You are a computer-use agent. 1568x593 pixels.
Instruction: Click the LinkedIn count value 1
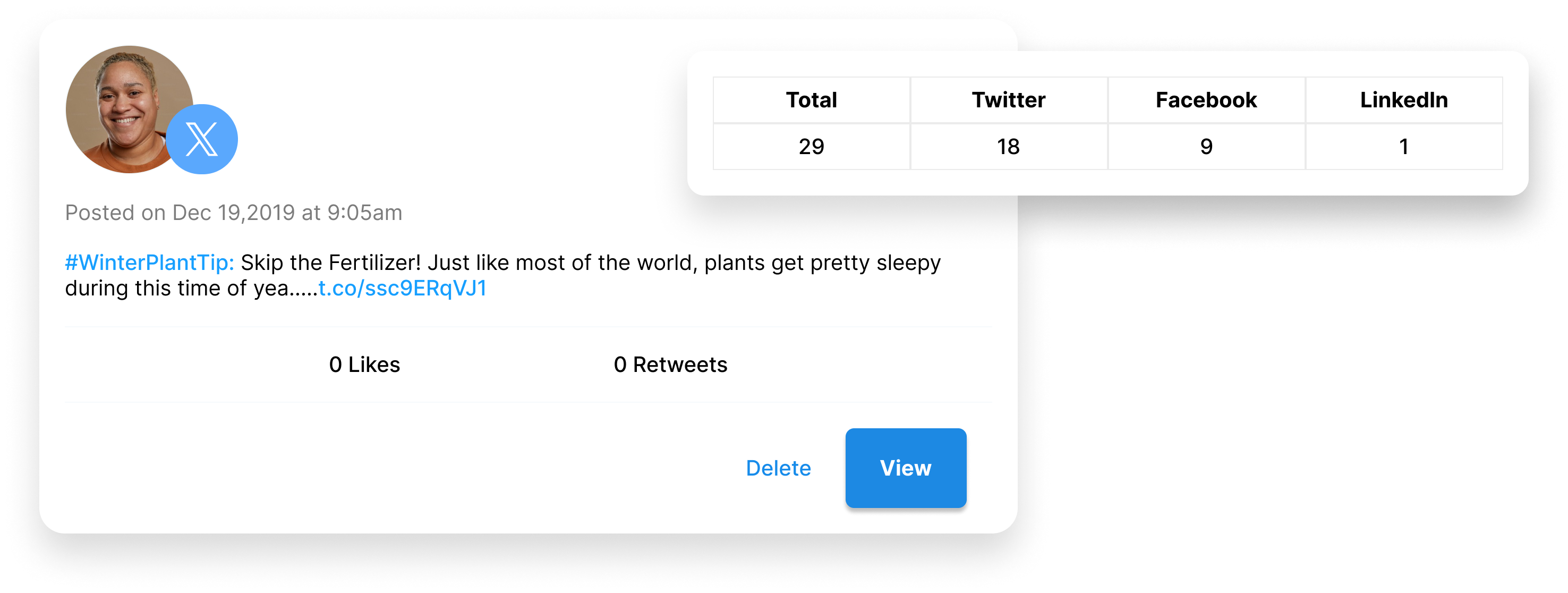[1404, 147]
